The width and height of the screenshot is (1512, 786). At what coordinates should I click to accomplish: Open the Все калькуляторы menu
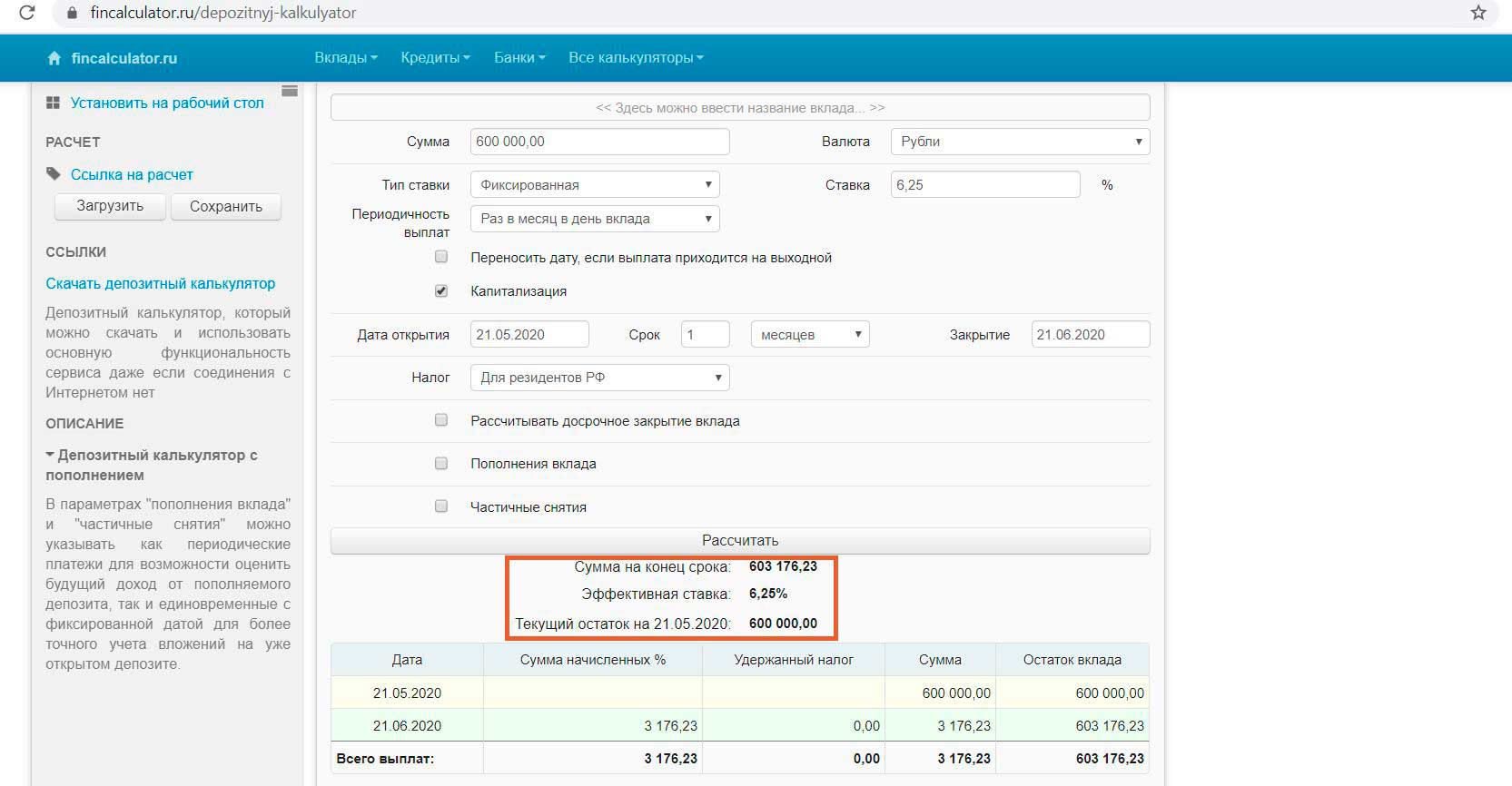point(636,57)
